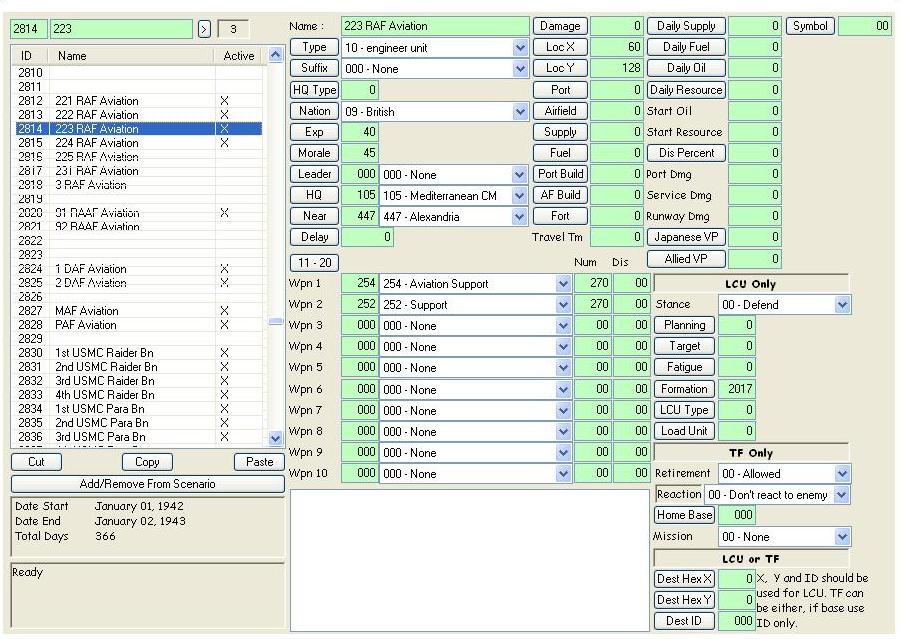Click the Add/Remove From Scenario button

[x=148, y=484]
